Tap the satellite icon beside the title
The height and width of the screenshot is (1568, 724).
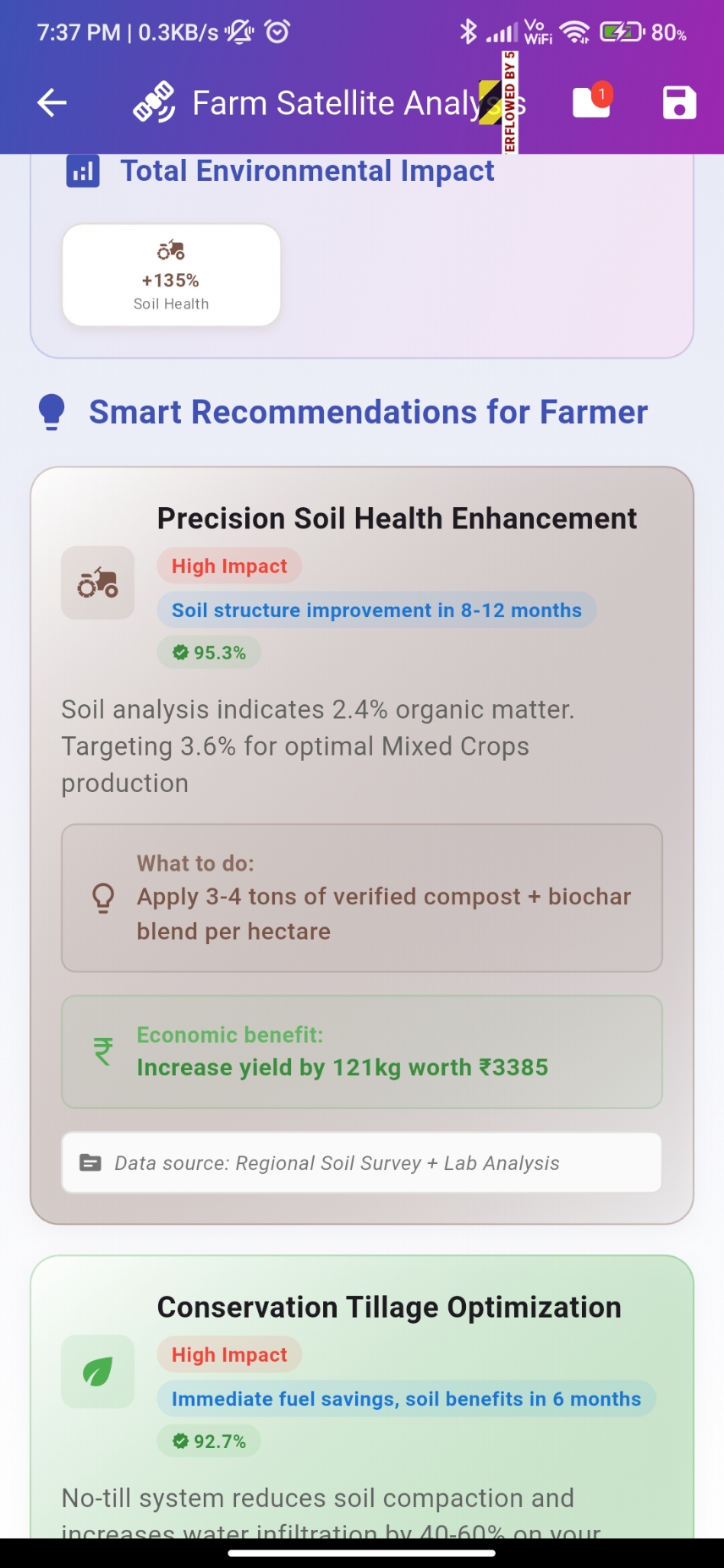[154, 103]
